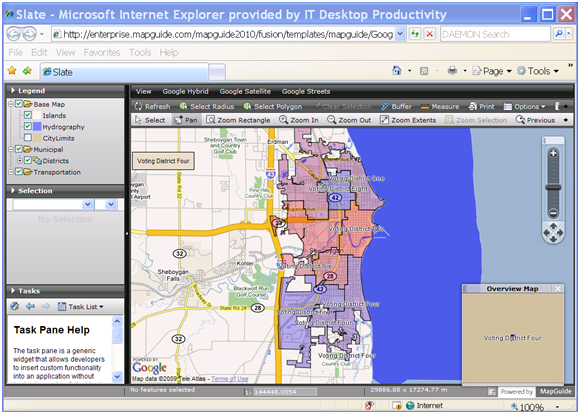Image resolution: width=580 pixels, height=414 pixels.
Task: Click the DAEMON Search input box
Action: [495, 34]
